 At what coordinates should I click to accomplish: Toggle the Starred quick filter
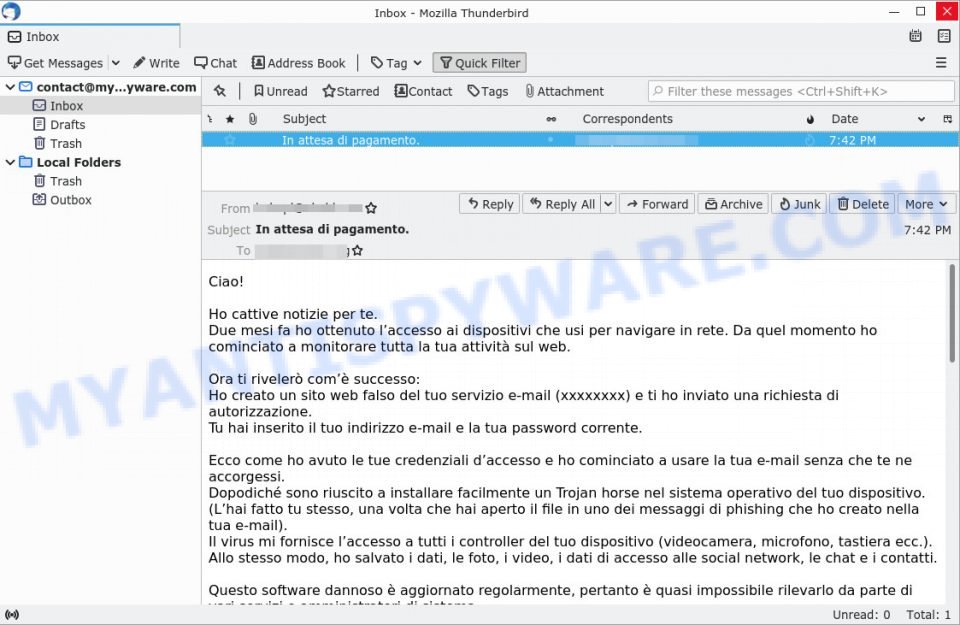point(351,91)
